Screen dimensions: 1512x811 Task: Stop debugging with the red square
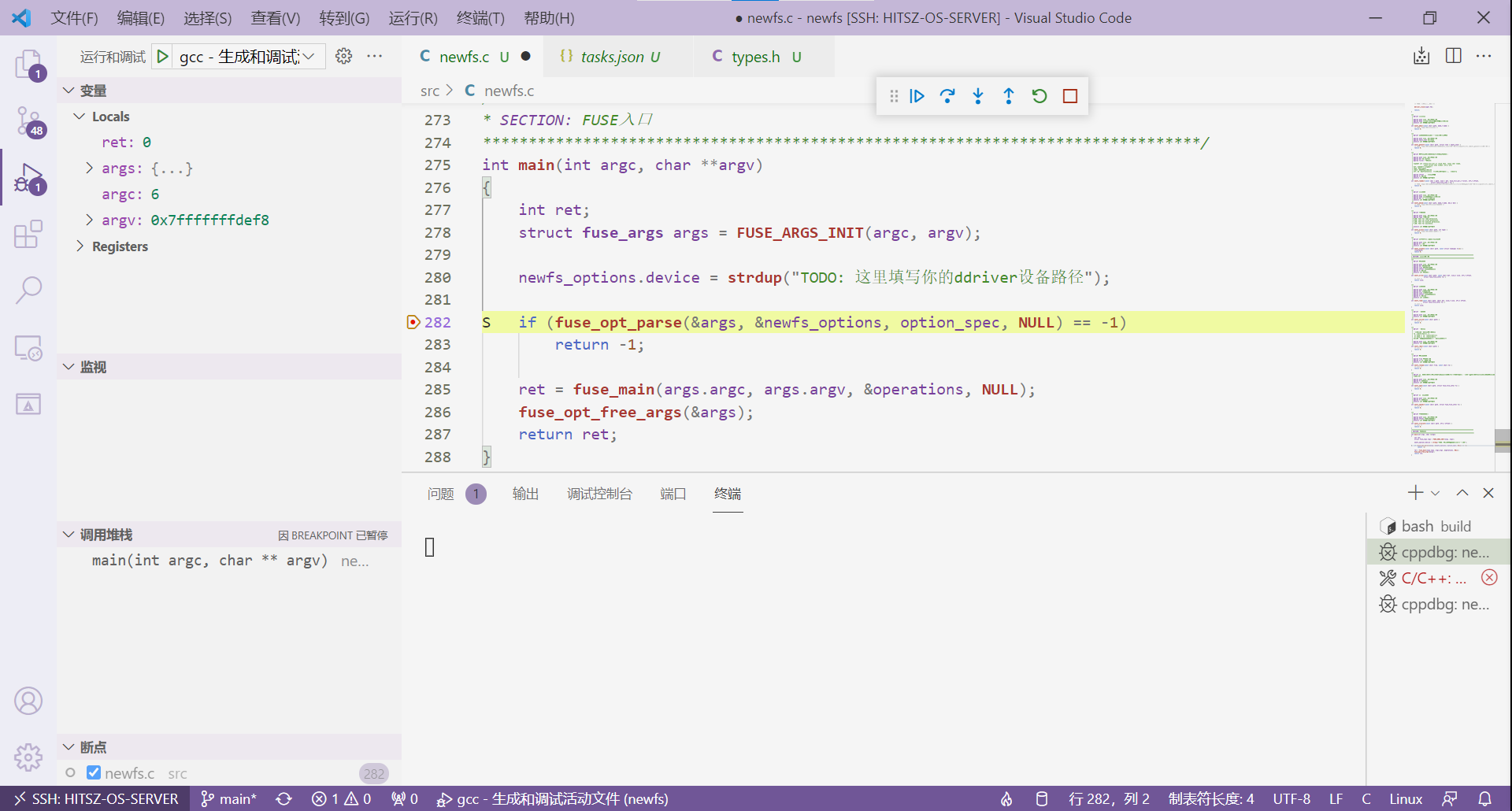[x=1070, y=96]
